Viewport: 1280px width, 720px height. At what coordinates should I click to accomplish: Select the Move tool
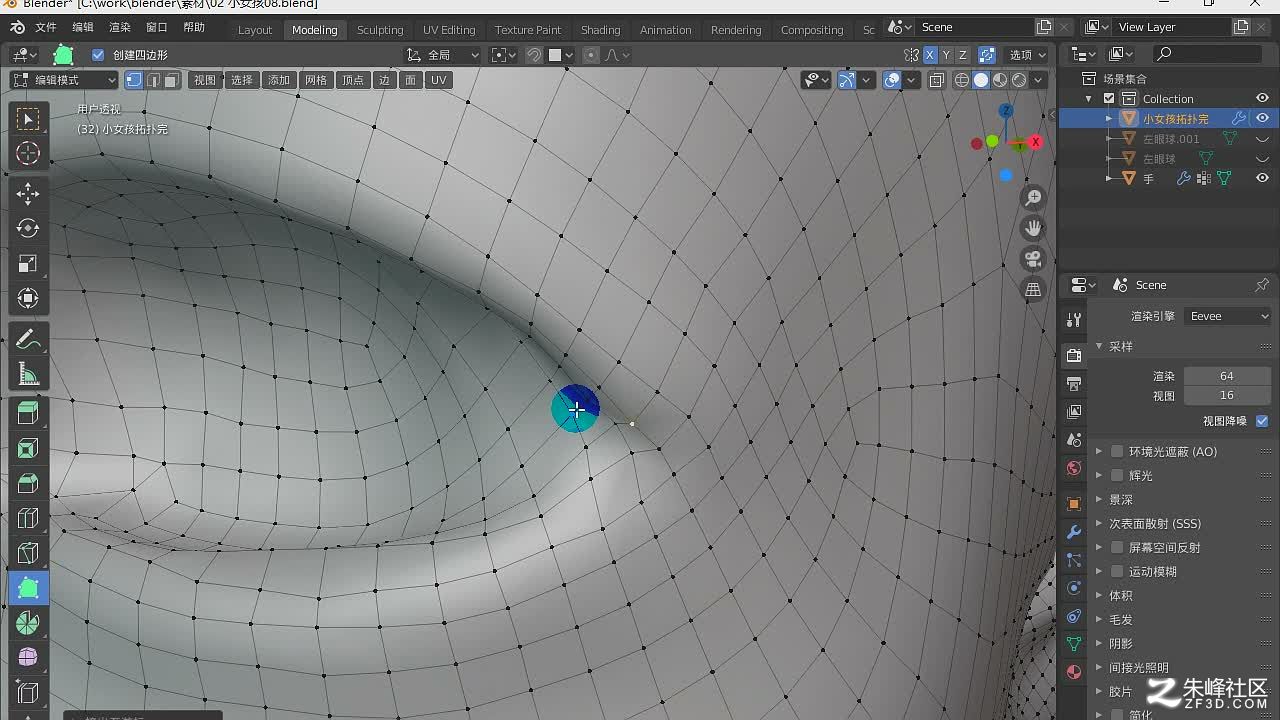28,194
